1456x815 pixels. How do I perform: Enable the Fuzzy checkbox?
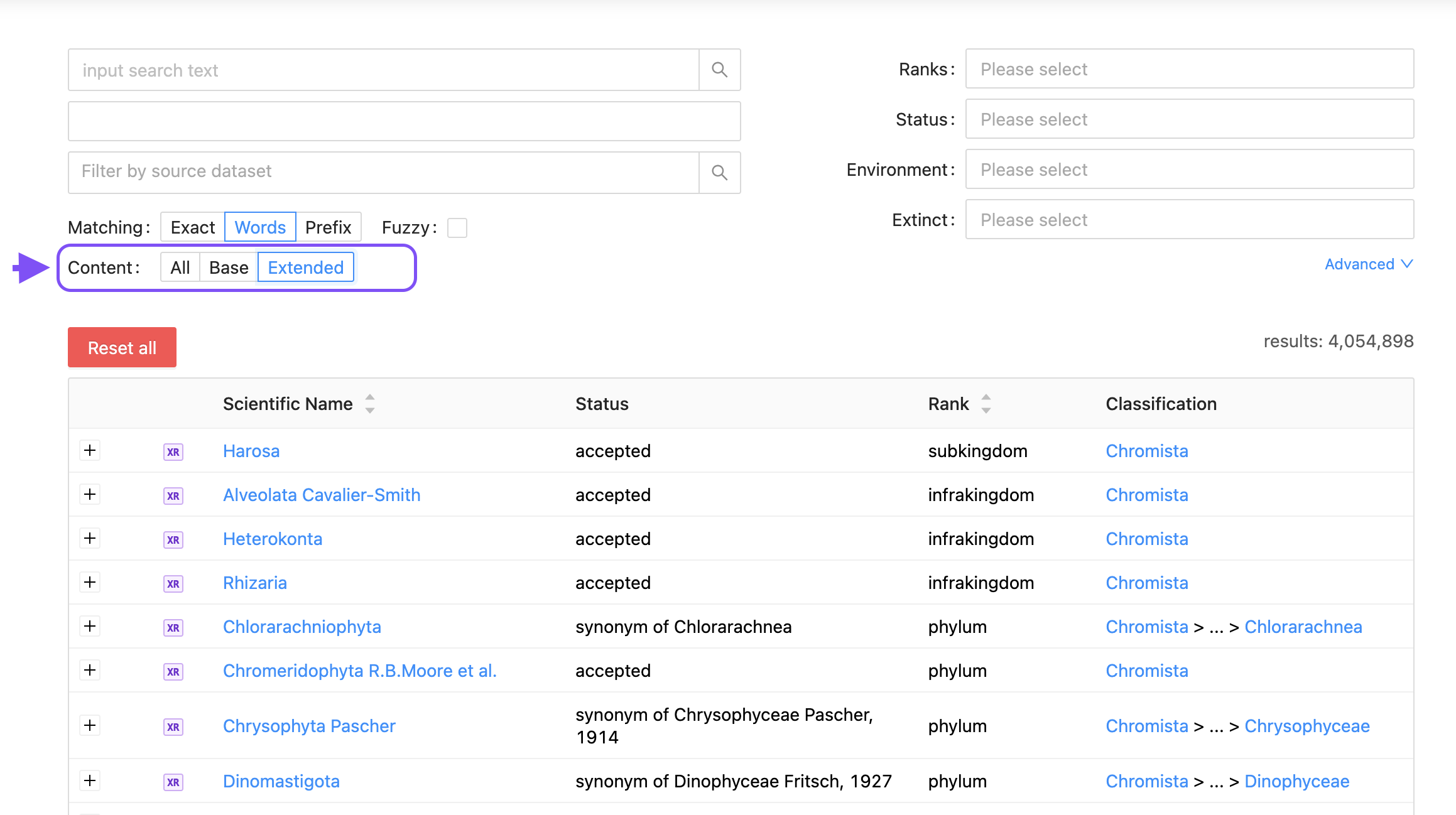[x=457, y=227]
